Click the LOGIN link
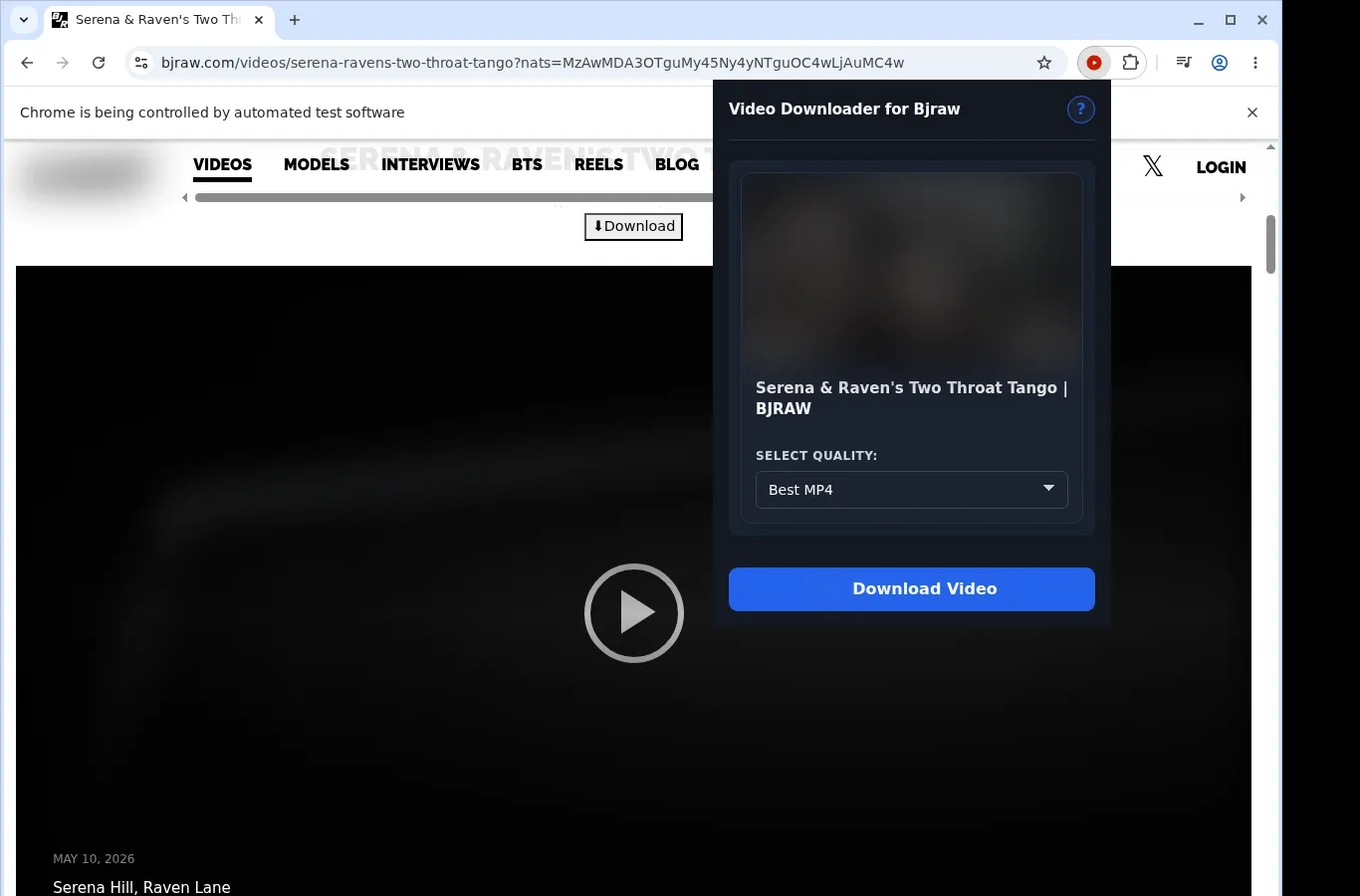 [1221, 167]
